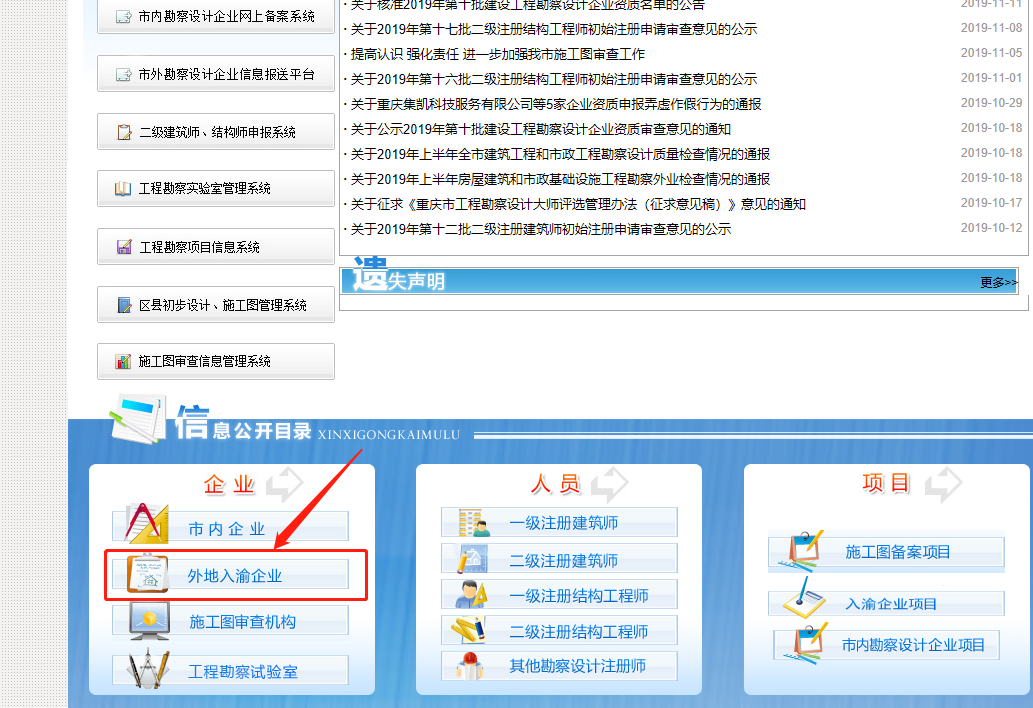This screenshot has height=708, width=1033.
Task: Click the 施工图备案项目 board icon
Action: [x=805, y=550]
